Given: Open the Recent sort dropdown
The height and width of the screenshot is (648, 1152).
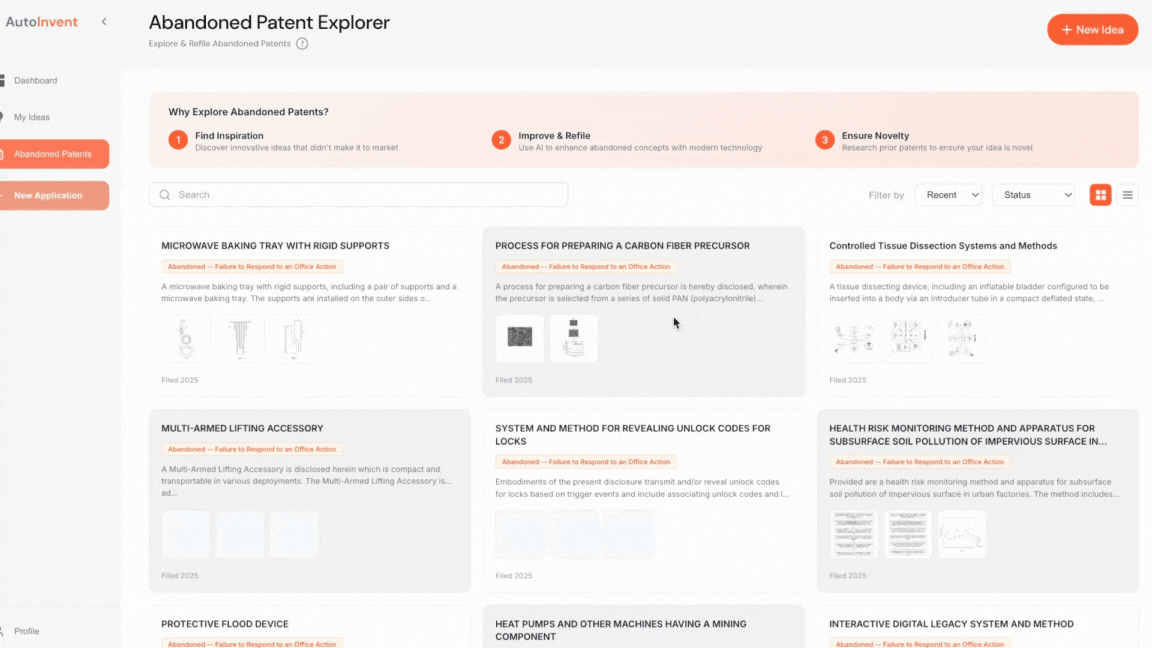Looking at the screenshot, I should tap(947, 194).
